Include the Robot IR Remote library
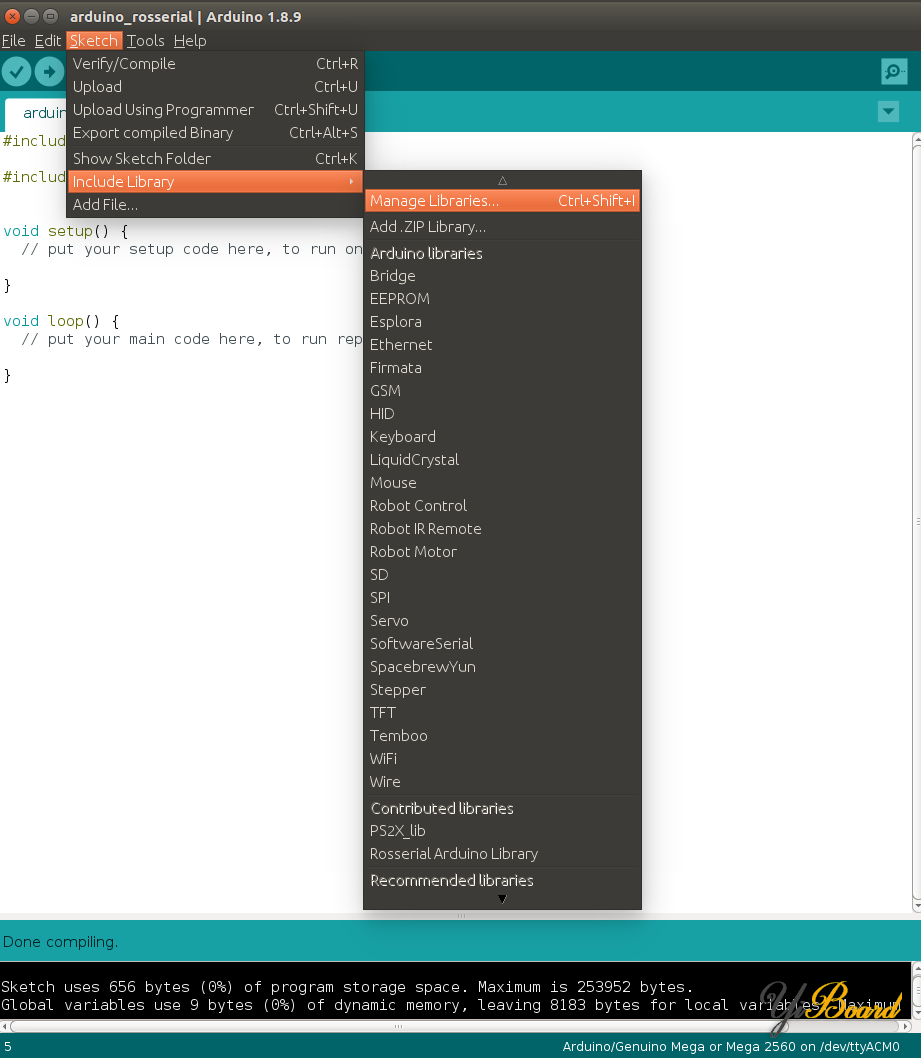 [x=502, y=528]
